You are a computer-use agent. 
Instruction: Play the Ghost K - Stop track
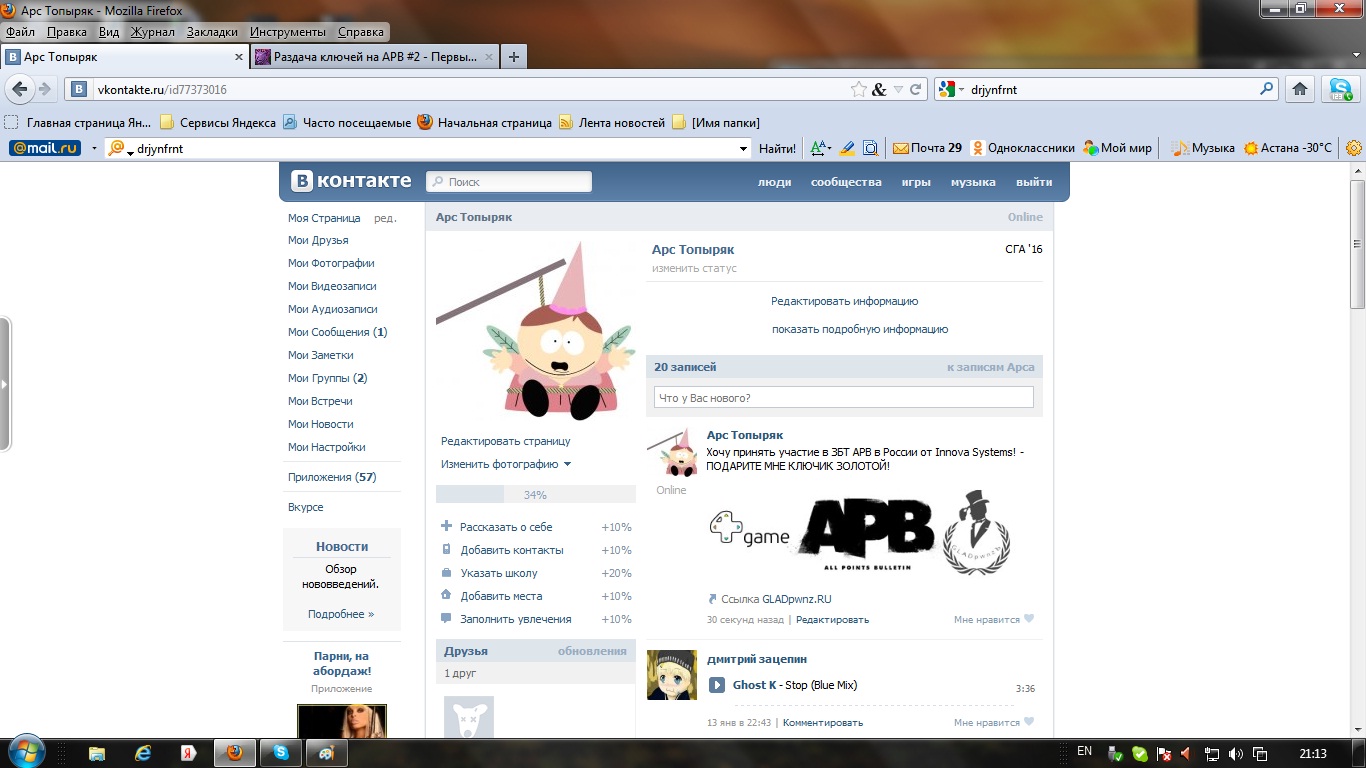[717, 685]
